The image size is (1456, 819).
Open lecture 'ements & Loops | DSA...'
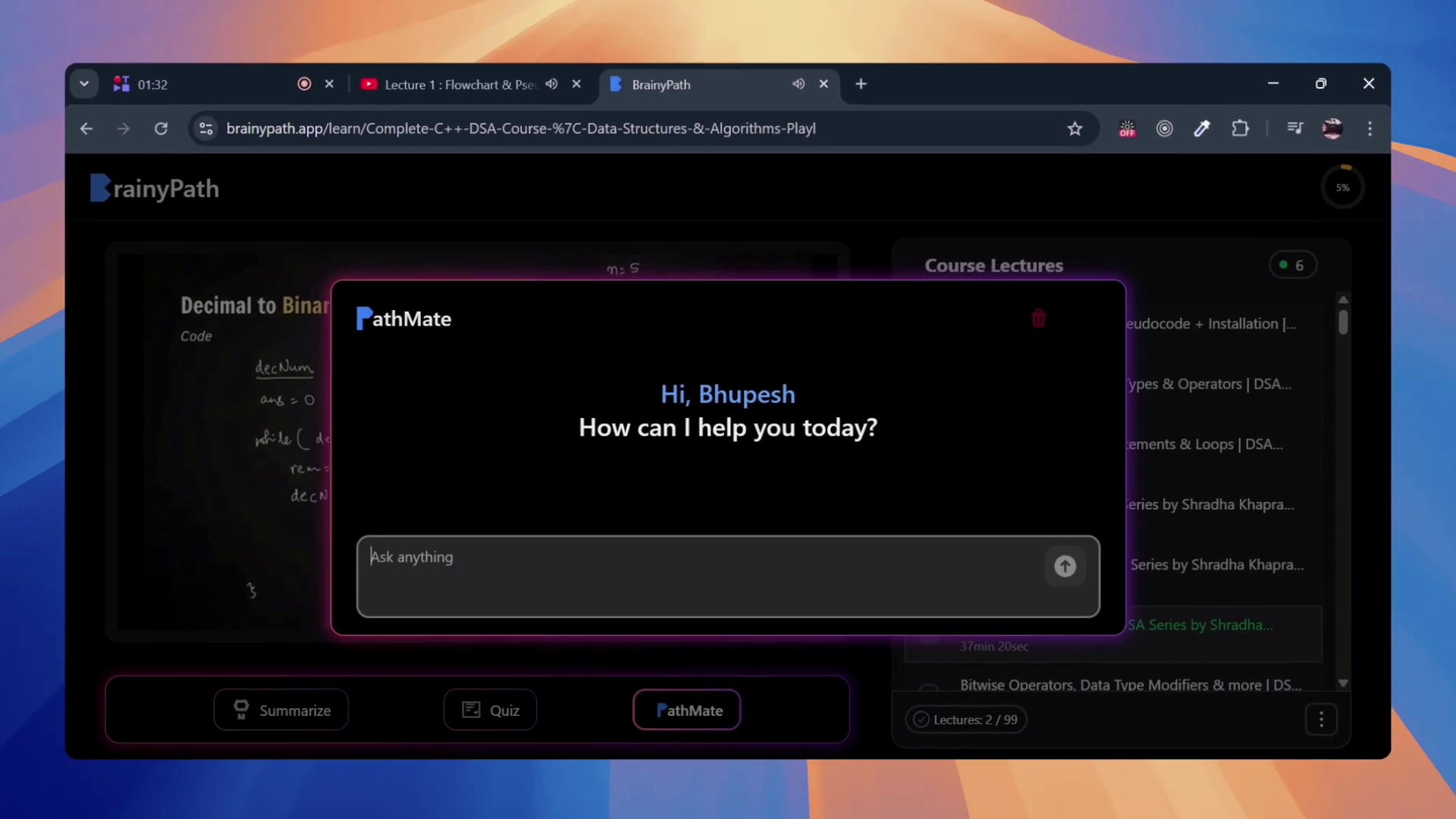[x=1205, y=444]
